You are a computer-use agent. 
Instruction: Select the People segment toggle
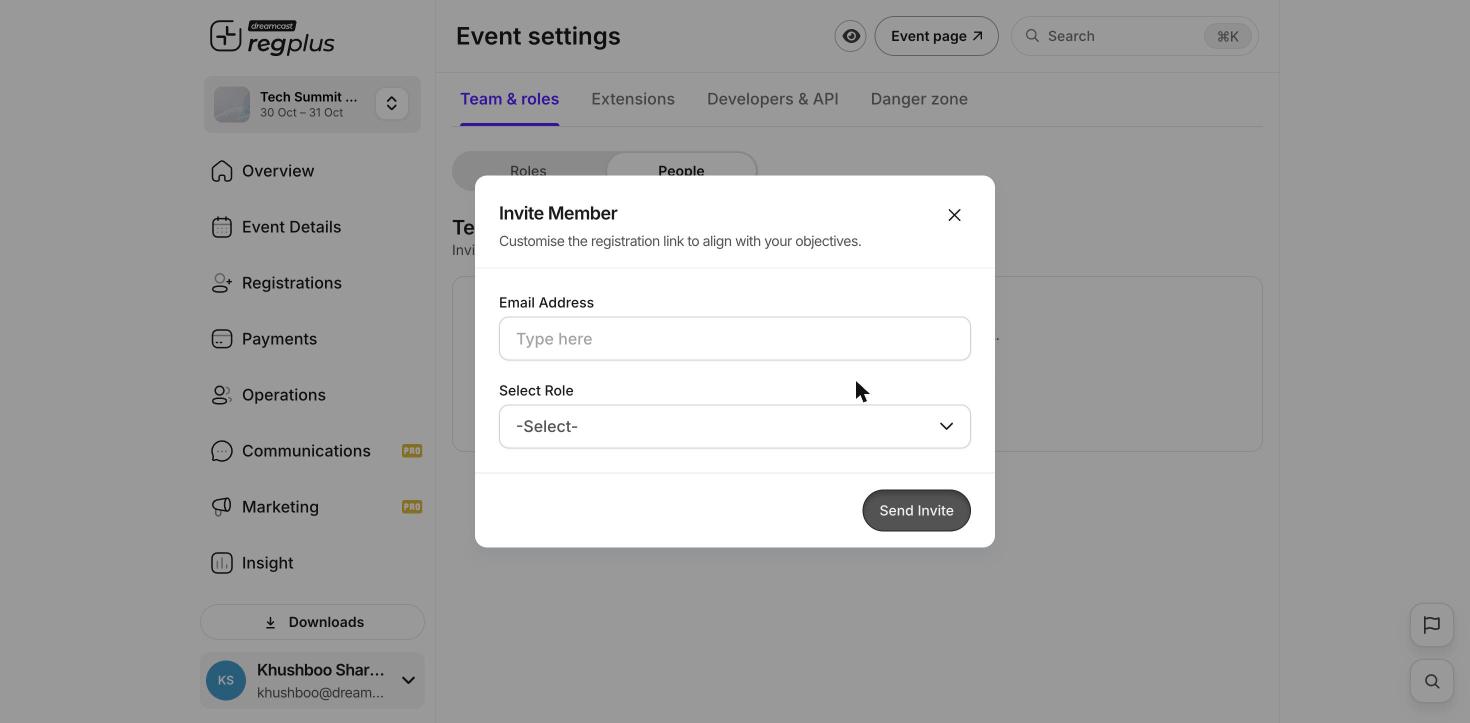click(681, 171)
